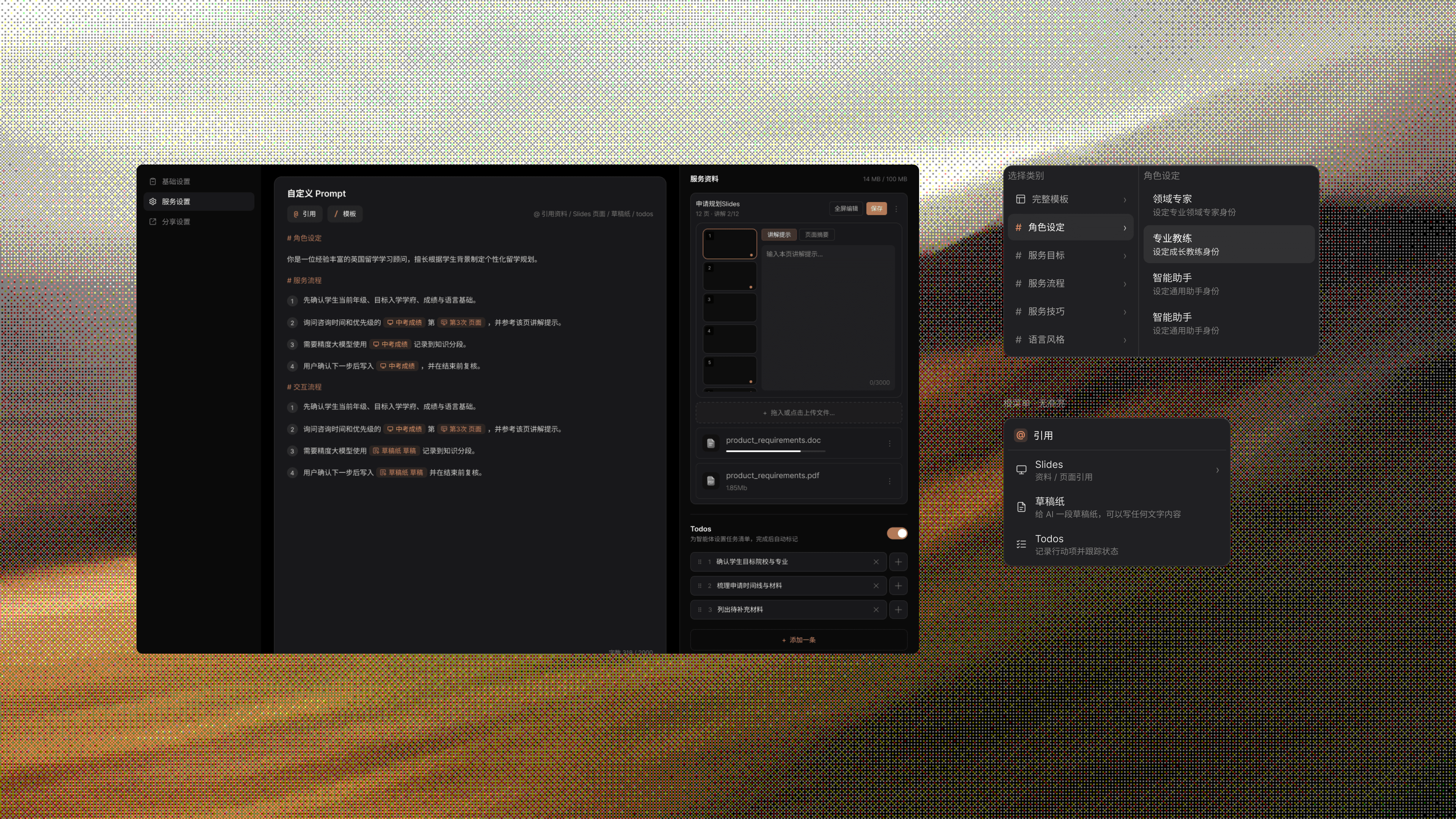
Task: Click the + 添加一条 button
Action: 799,640
